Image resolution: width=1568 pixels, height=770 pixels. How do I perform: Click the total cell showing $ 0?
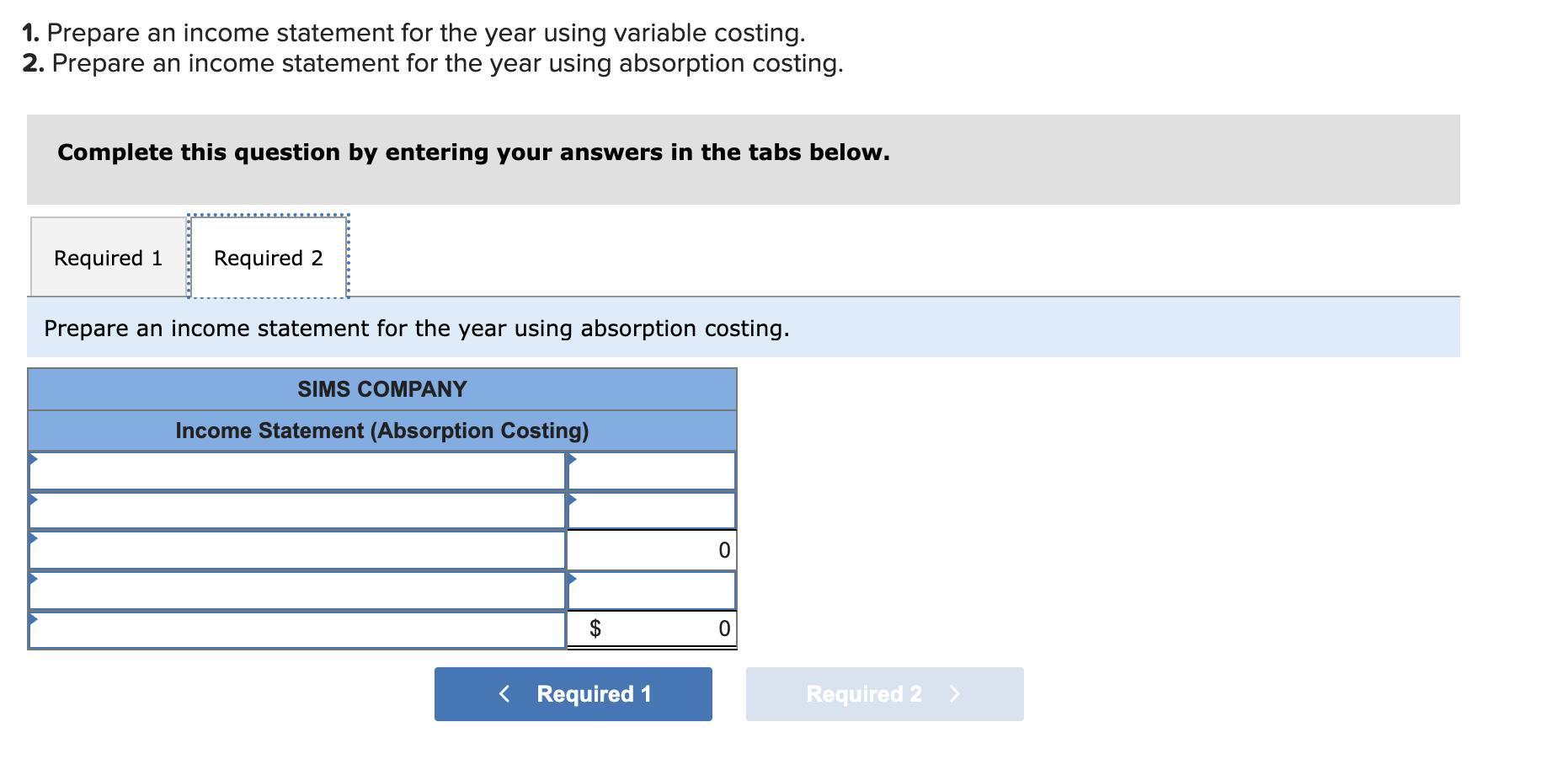(665, 628)
